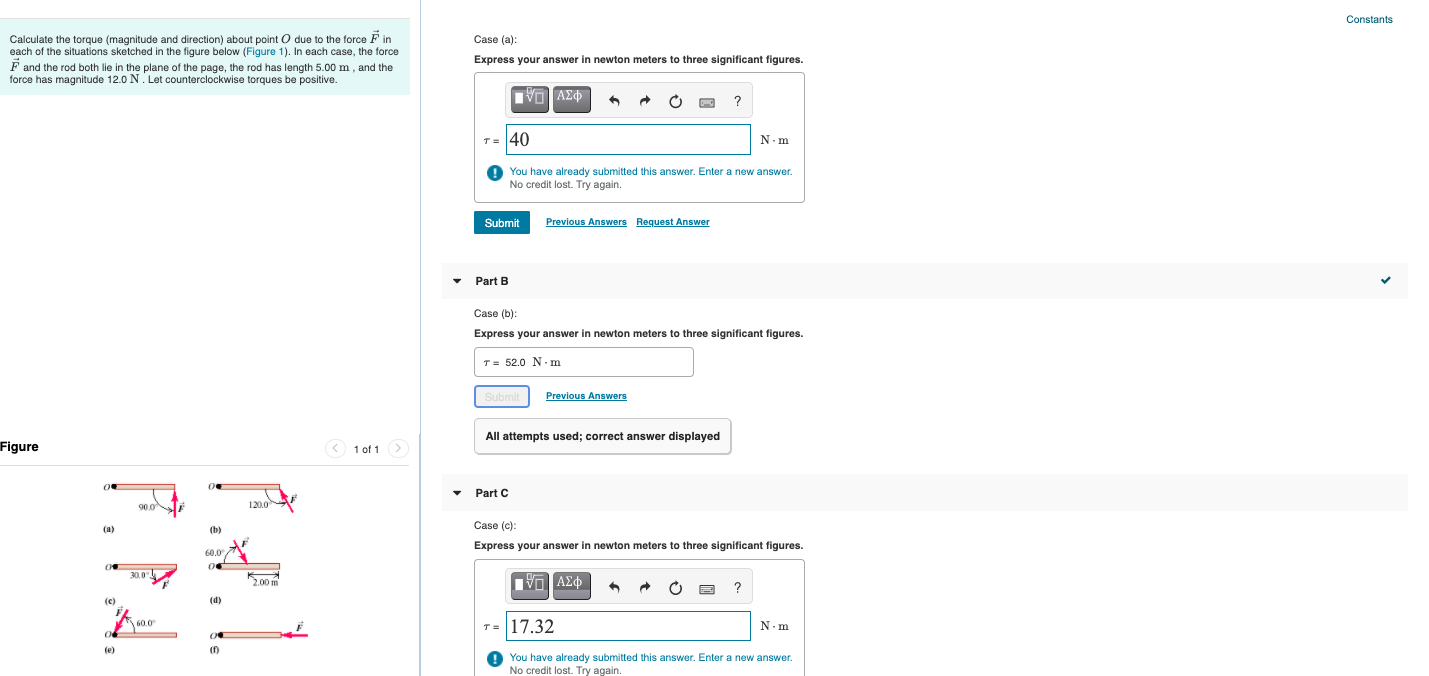Click the undo arrow in Part A equation toolbar
Screen dimensions: 1429x676
(615, 100)
